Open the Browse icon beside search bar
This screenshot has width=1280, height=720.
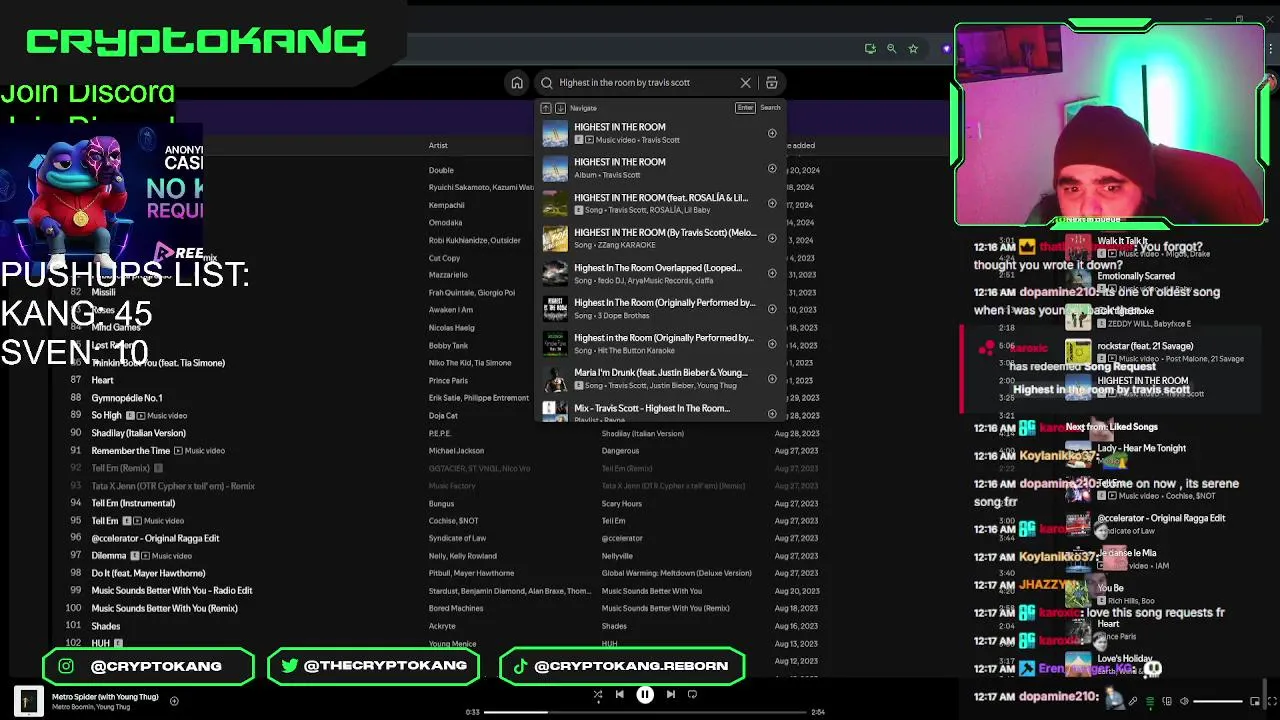point(771,83)
